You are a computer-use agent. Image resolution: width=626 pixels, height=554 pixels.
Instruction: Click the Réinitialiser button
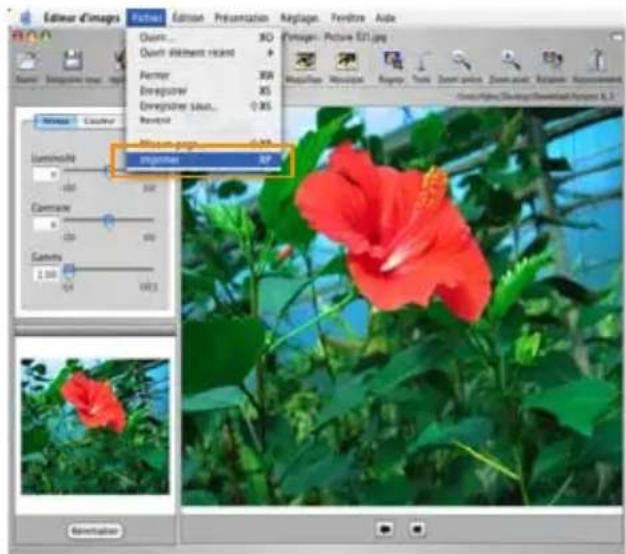tap(95, 531)
